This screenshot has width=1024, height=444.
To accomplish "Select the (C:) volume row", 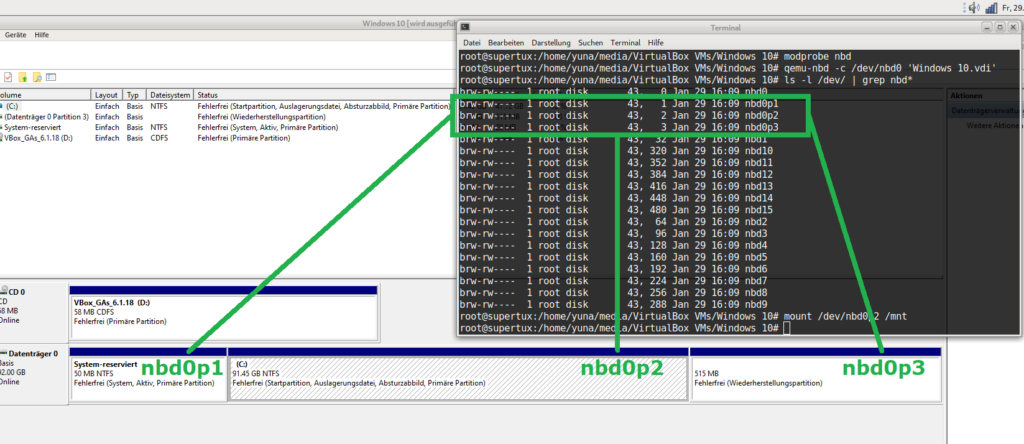I will tap(225, 105).
